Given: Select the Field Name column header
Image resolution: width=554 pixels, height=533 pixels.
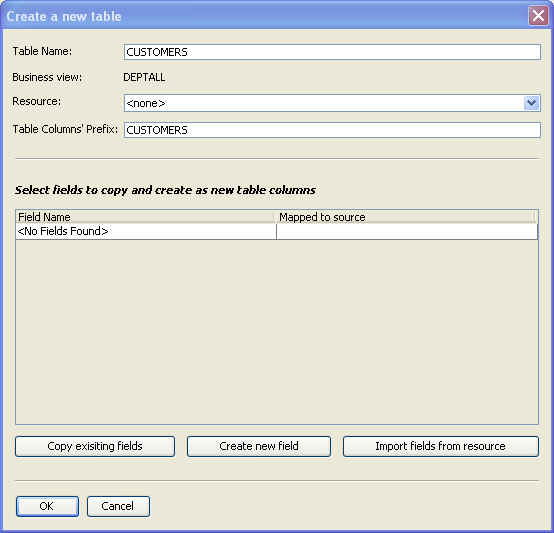Looking at the screenshot, I should pos(146,217).
